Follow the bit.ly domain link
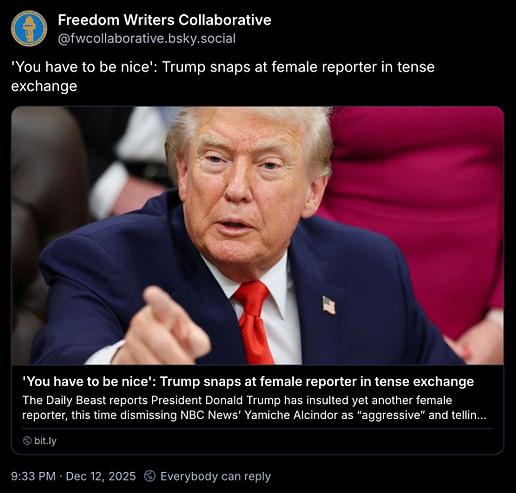The height and width of the screenshot is (493, 516). tap(45, 441)
